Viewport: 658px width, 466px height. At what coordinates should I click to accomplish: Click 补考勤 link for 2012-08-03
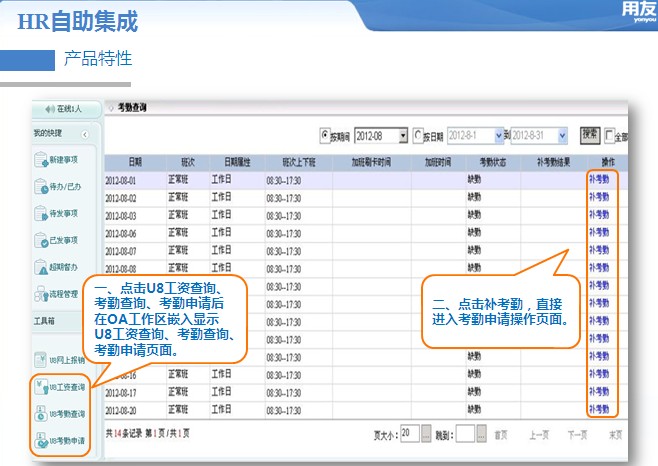pyautogui.click(x=599, y=215)
